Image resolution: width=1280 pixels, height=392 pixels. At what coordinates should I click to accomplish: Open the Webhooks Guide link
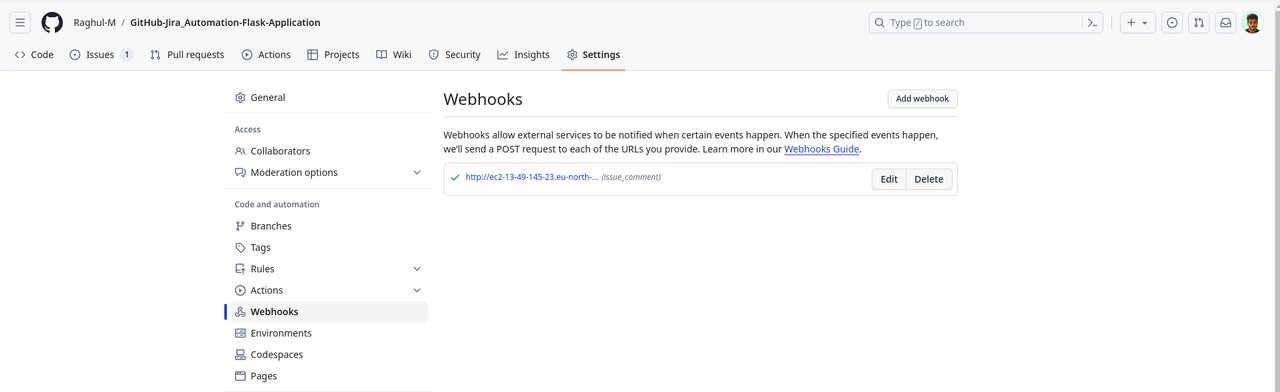[x=821, y=149]
